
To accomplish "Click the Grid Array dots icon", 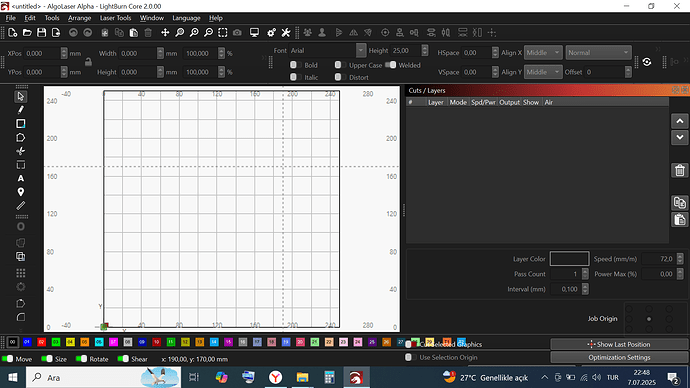I will (21, 273).
